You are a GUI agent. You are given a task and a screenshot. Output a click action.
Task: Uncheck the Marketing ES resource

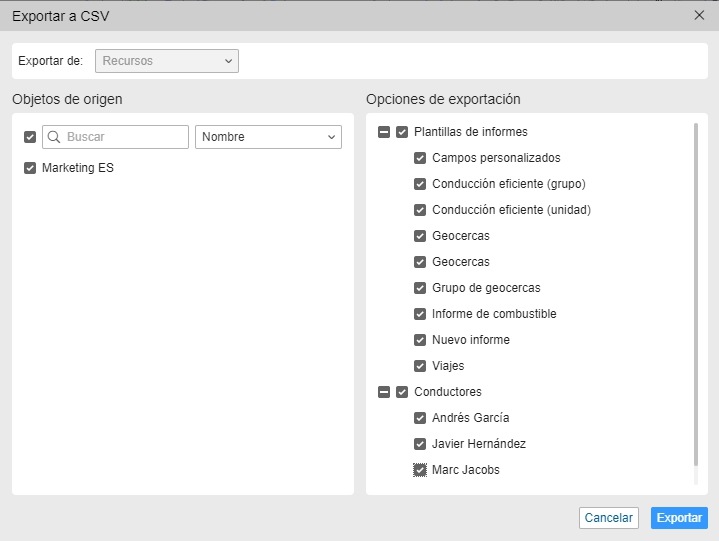coord(30,168)
